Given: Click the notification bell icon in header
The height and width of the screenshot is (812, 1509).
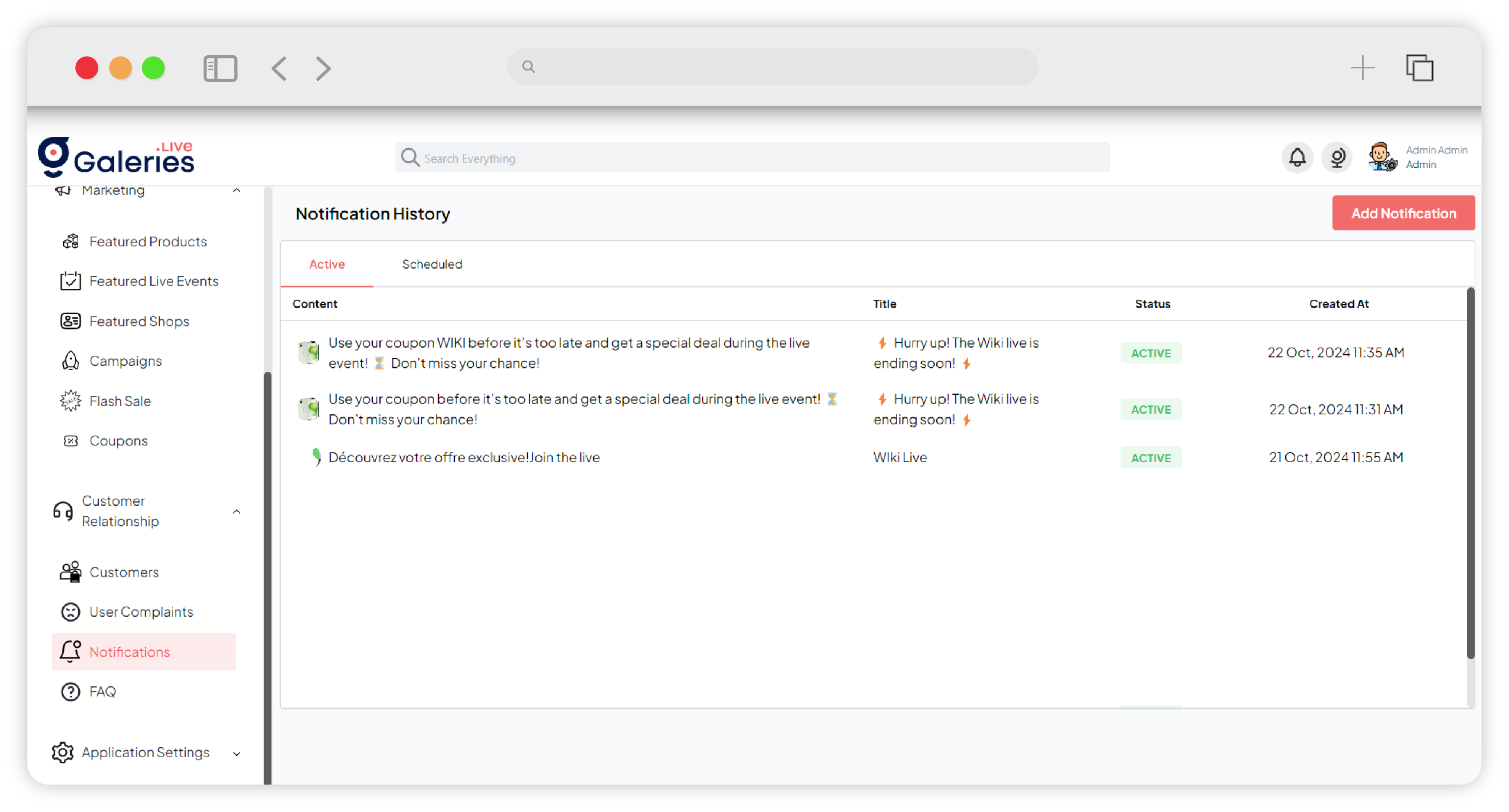Looking at the screenshot, I should 1297,158.
